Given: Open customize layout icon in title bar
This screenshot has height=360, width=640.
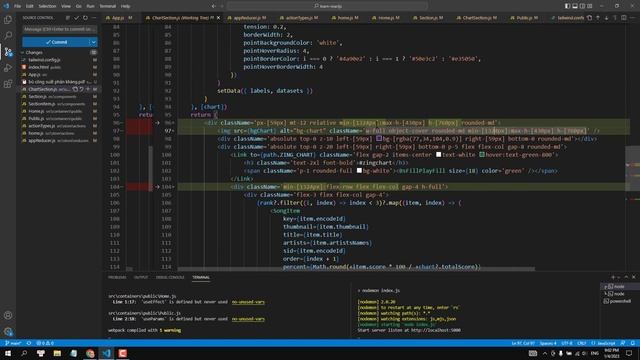Looking at the screenshot, I should (x=590, y=6).
